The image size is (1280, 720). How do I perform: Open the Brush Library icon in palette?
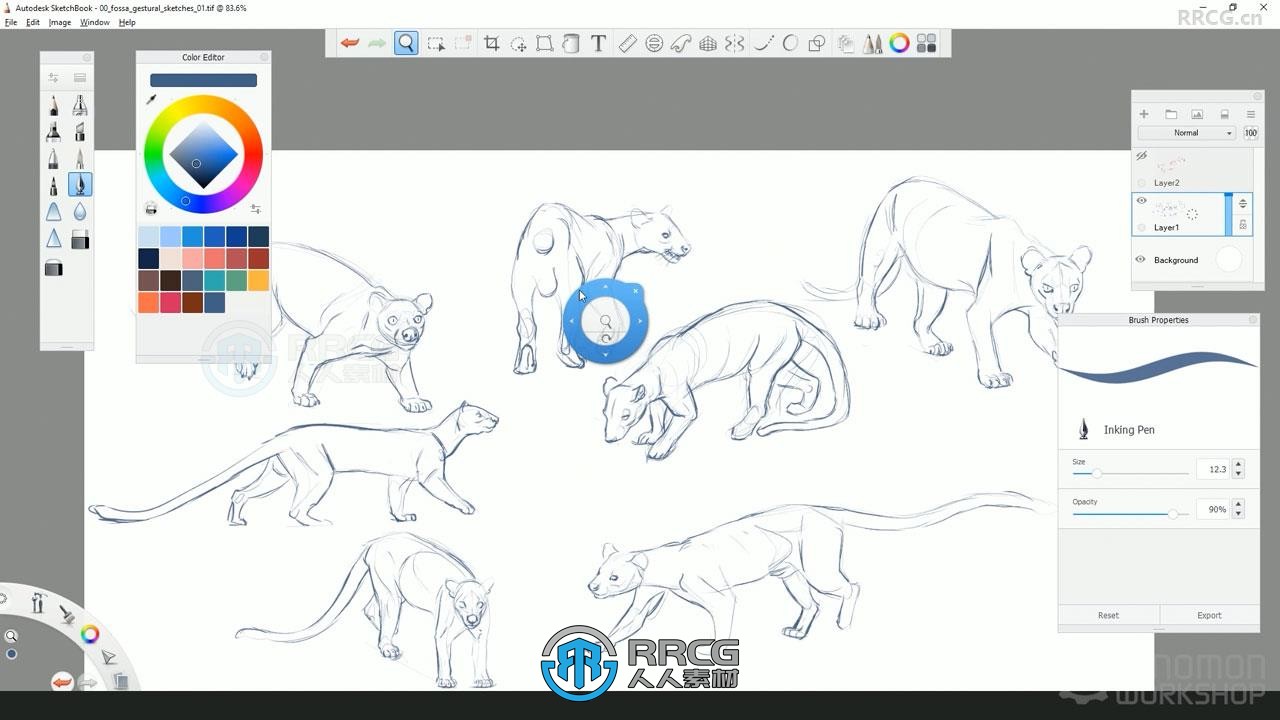[x=80, y=77]
